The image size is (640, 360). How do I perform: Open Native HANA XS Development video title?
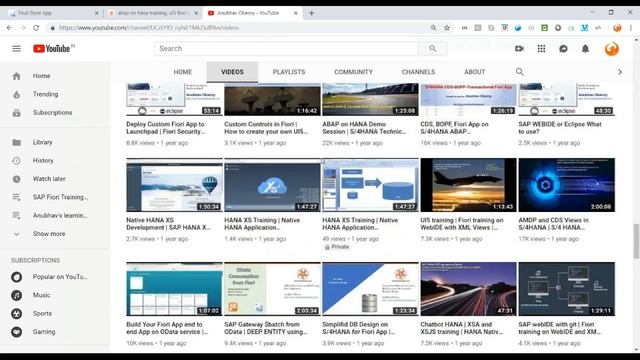pos(169,224)
